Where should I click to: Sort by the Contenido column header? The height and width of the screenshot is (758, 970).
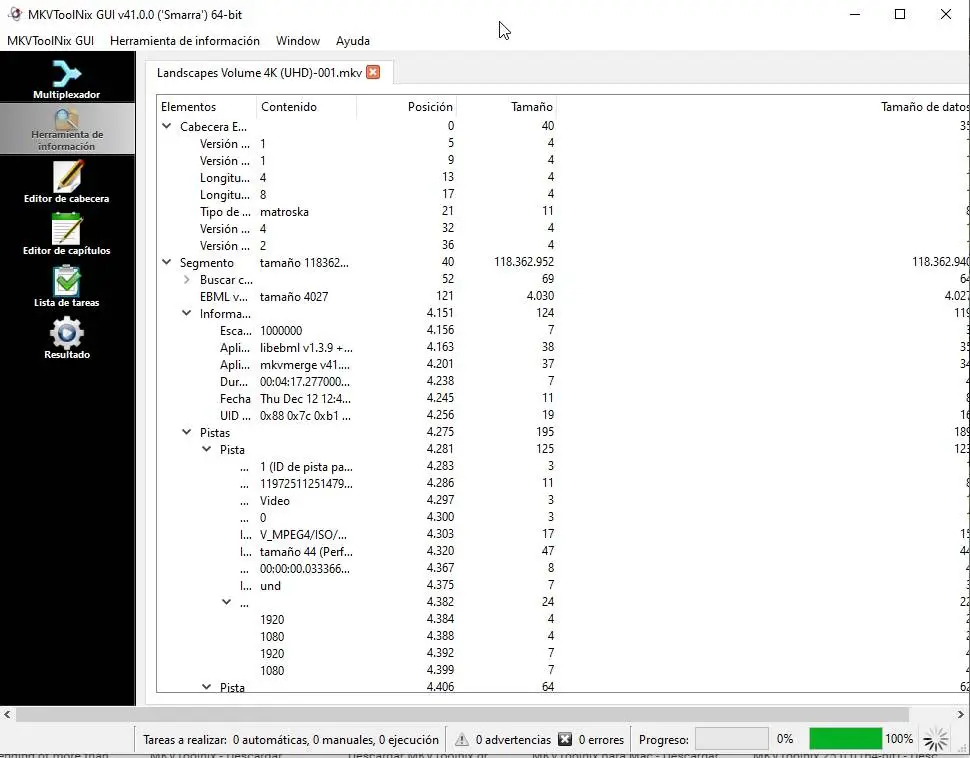coord(306,106)
